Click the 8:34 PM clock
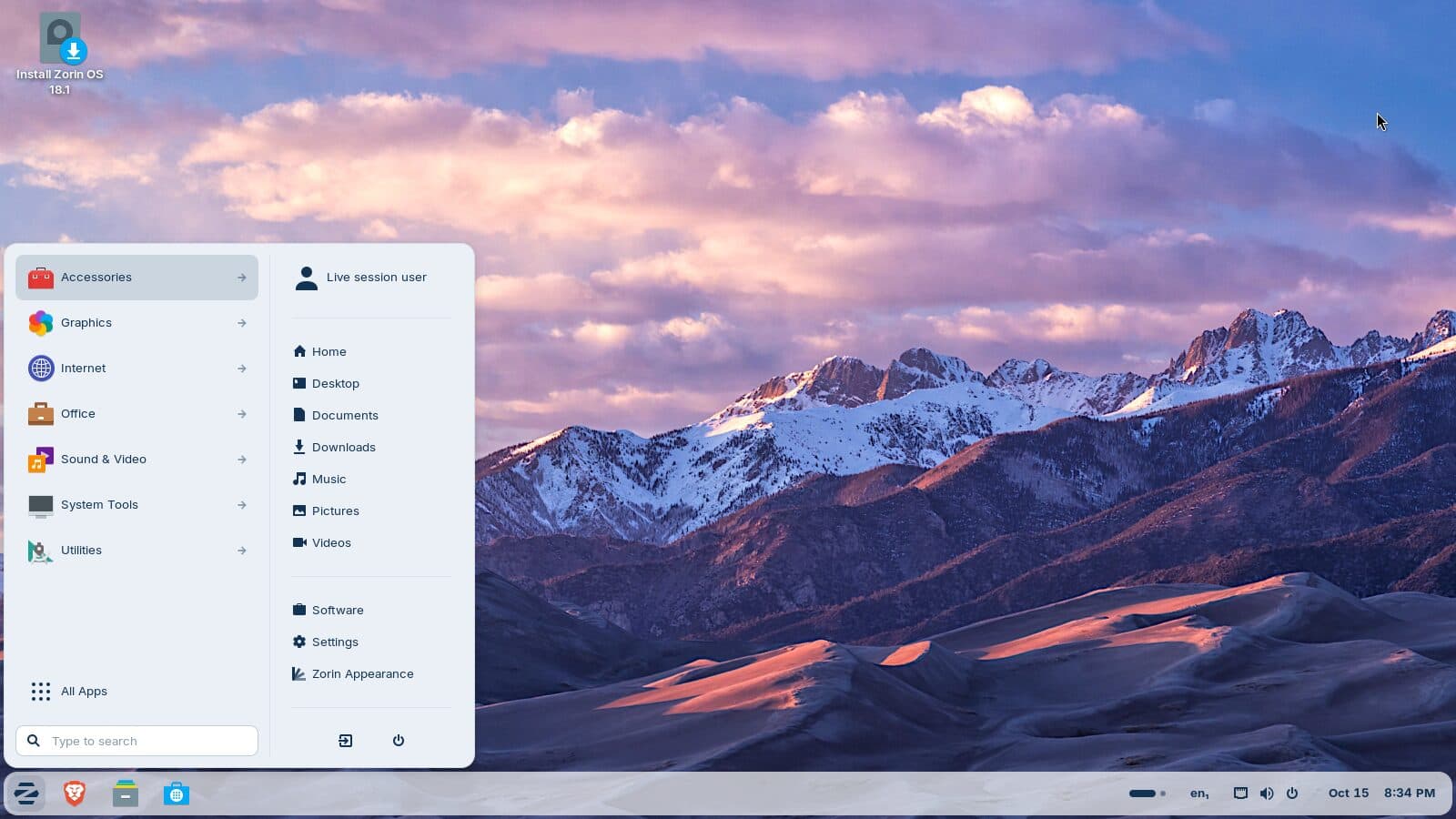 (x=1410, y=794)
